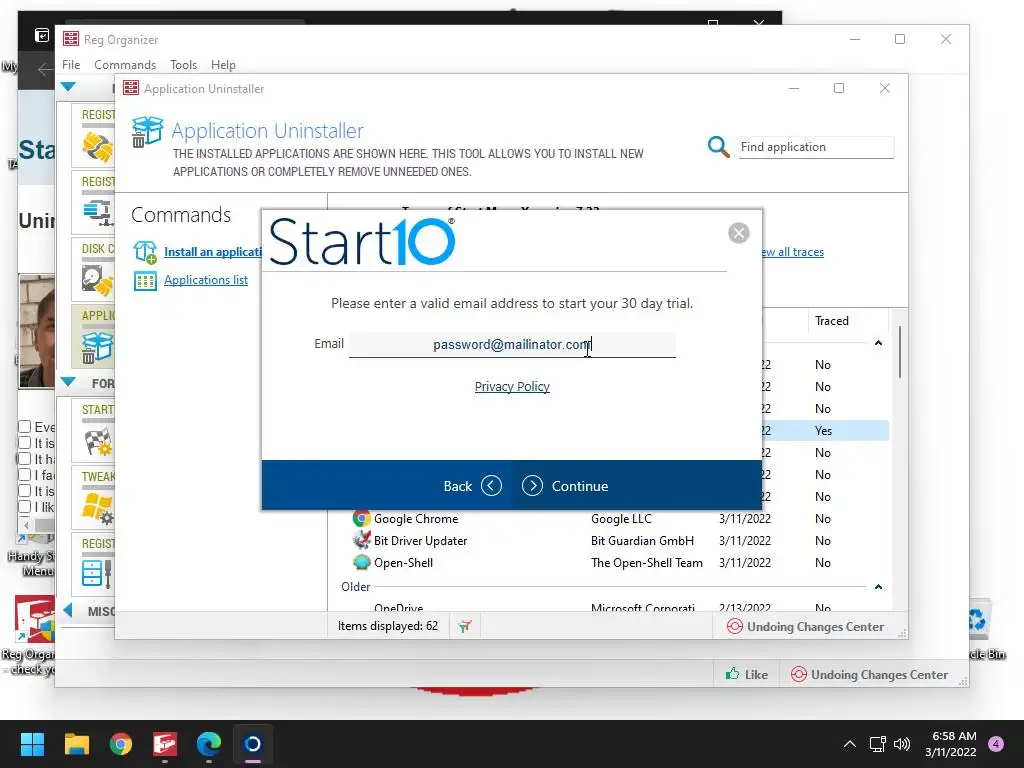
Task: Open the Applications uninstaller sidebar icon
Action: 97,347
